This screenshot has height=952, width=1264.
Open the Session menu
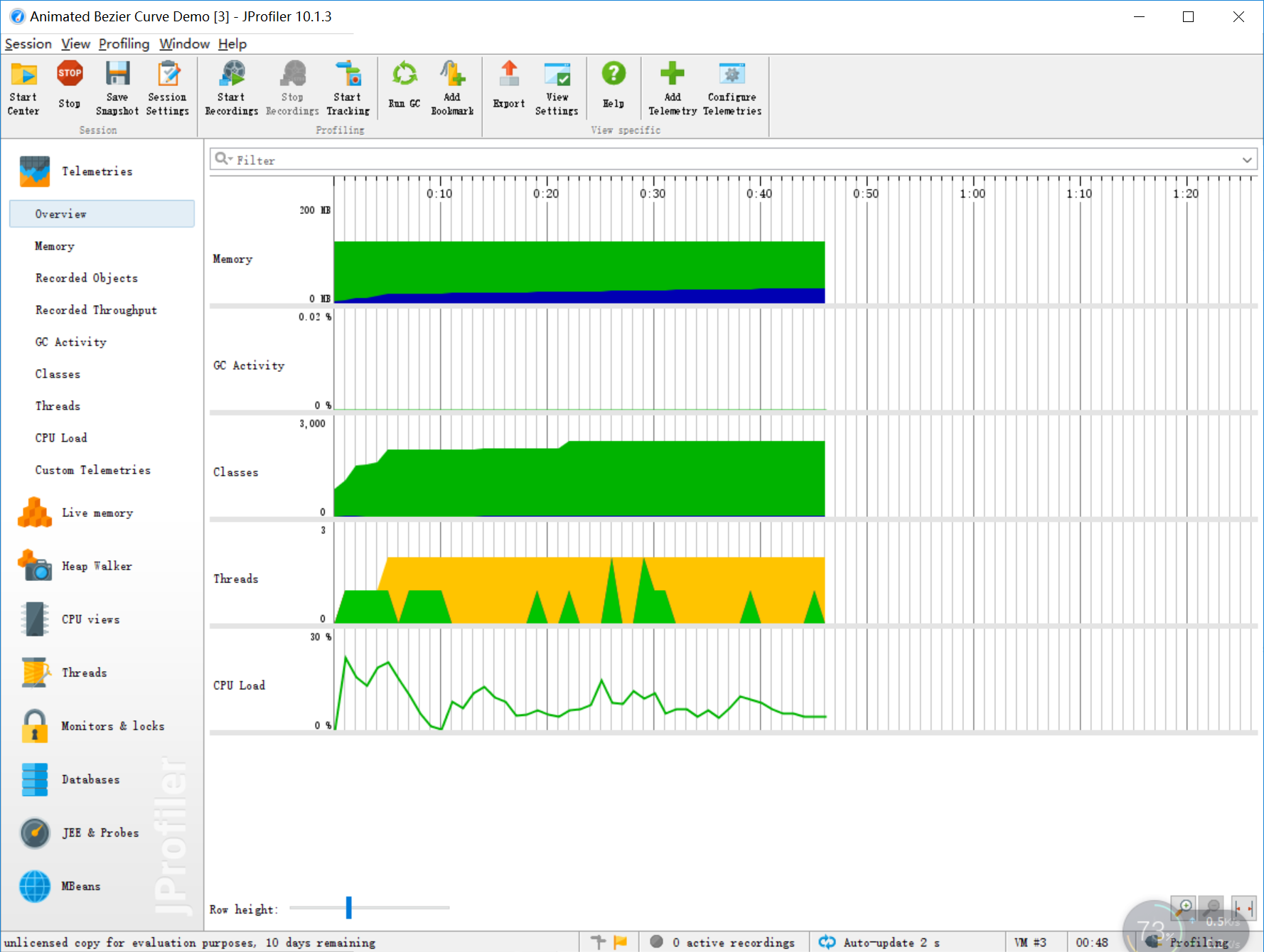point(28,44)
